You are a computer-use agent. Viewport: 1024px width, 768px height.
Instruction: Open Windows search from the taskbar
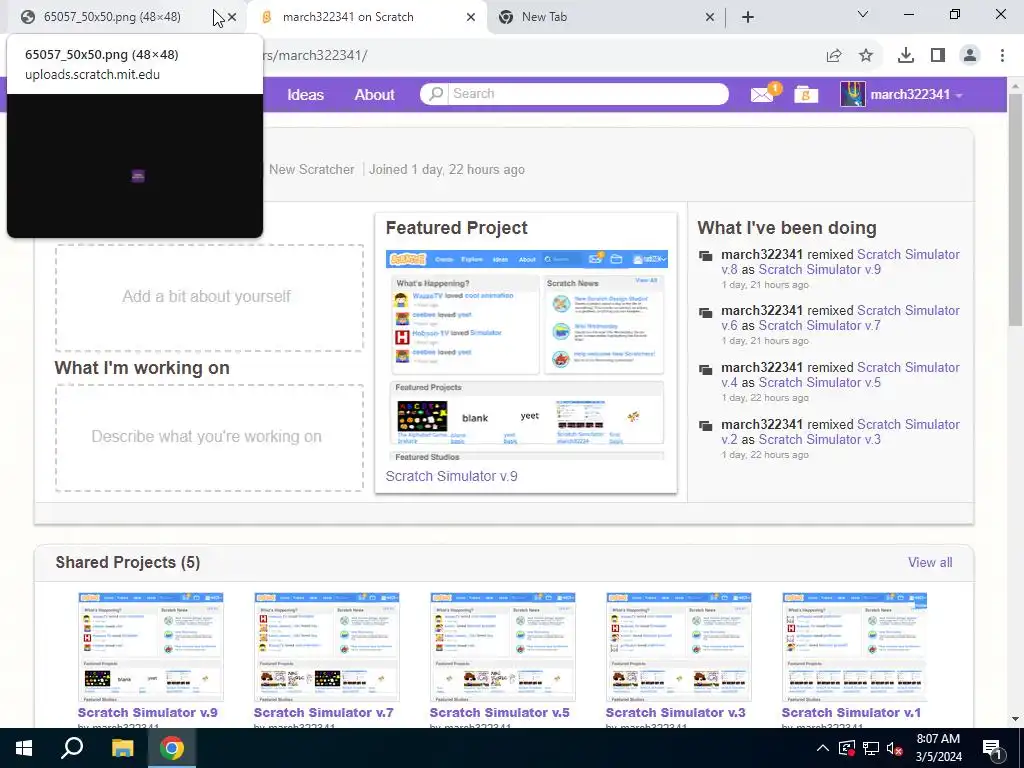[x=72, y=748]
